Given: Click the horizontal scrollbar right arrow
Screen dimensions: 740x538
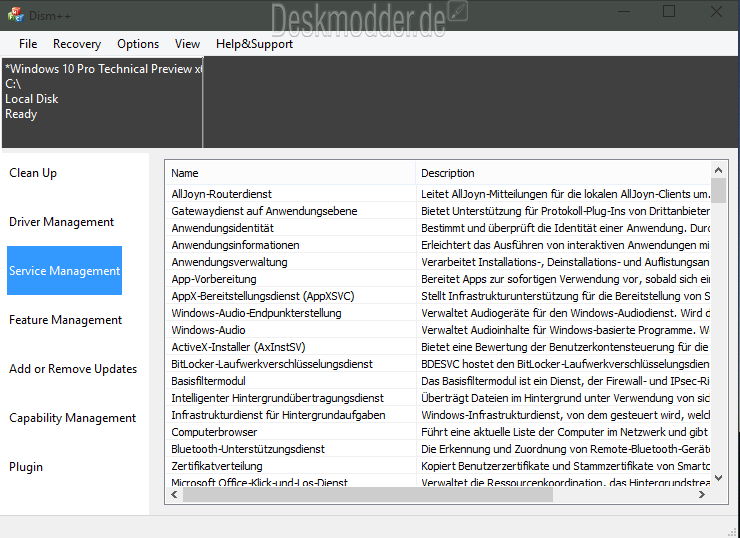Looking at the screenshot, I should coord(702,495).
